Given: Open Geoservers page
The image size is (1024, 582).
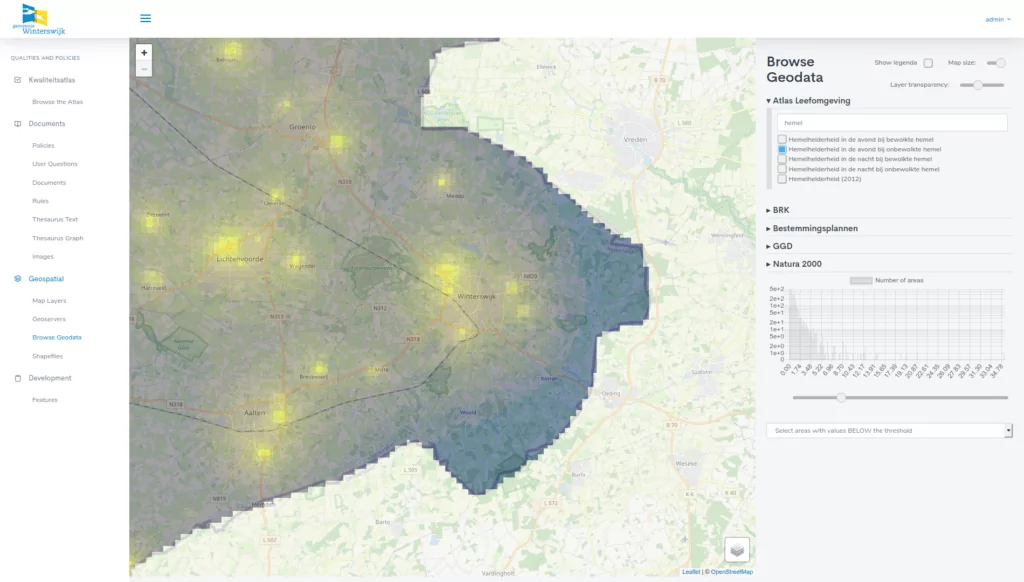Looking at the screenshot, I should [x=49, y=319].
